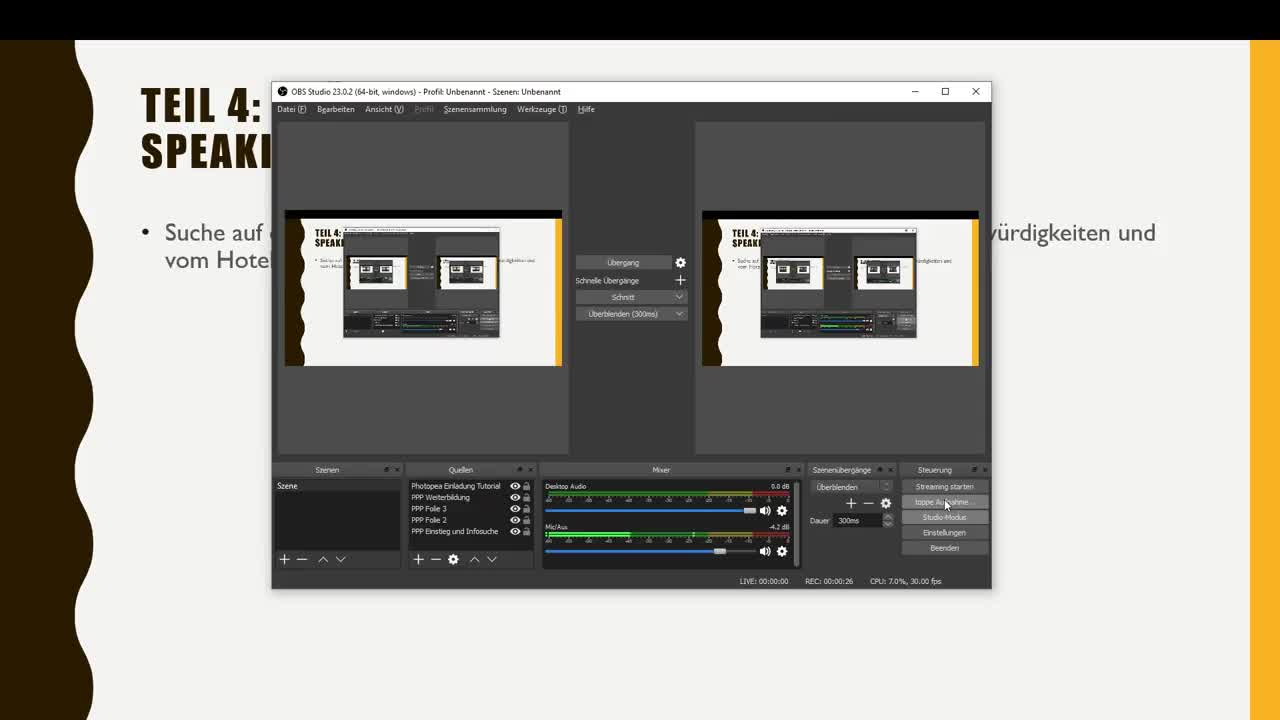Open the Übergang settings gear in studio mode

pyautogui.click(x=680, y=262)
